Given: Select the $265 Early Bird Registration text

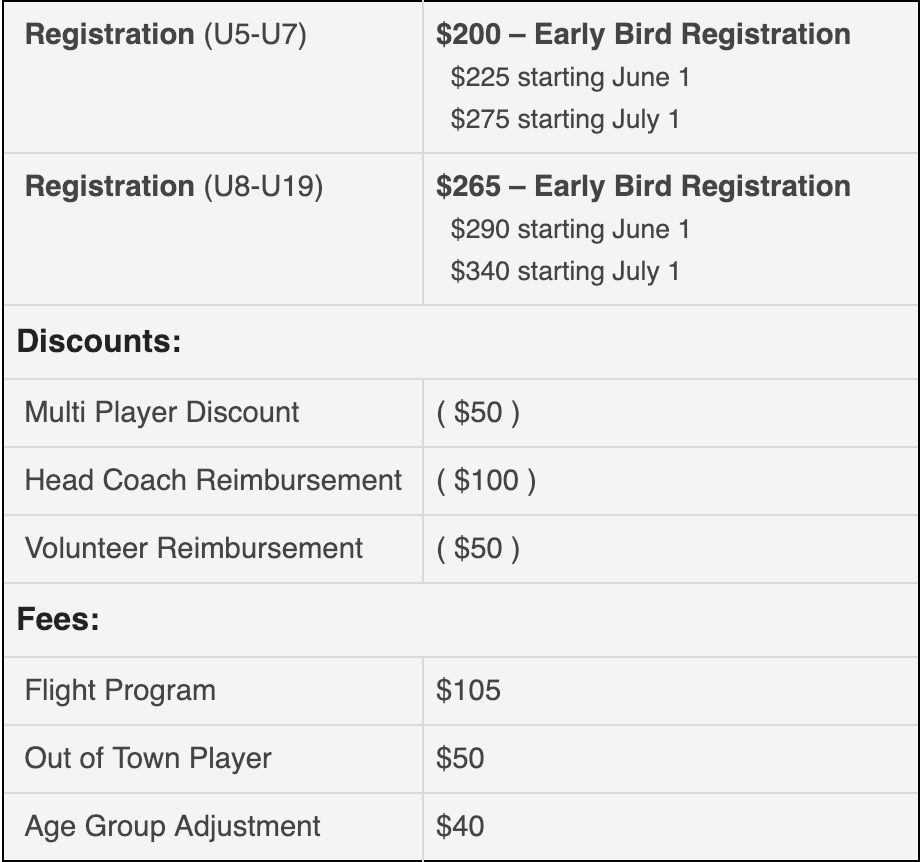Looking at the screenshot, I should [x=643, y=186].
